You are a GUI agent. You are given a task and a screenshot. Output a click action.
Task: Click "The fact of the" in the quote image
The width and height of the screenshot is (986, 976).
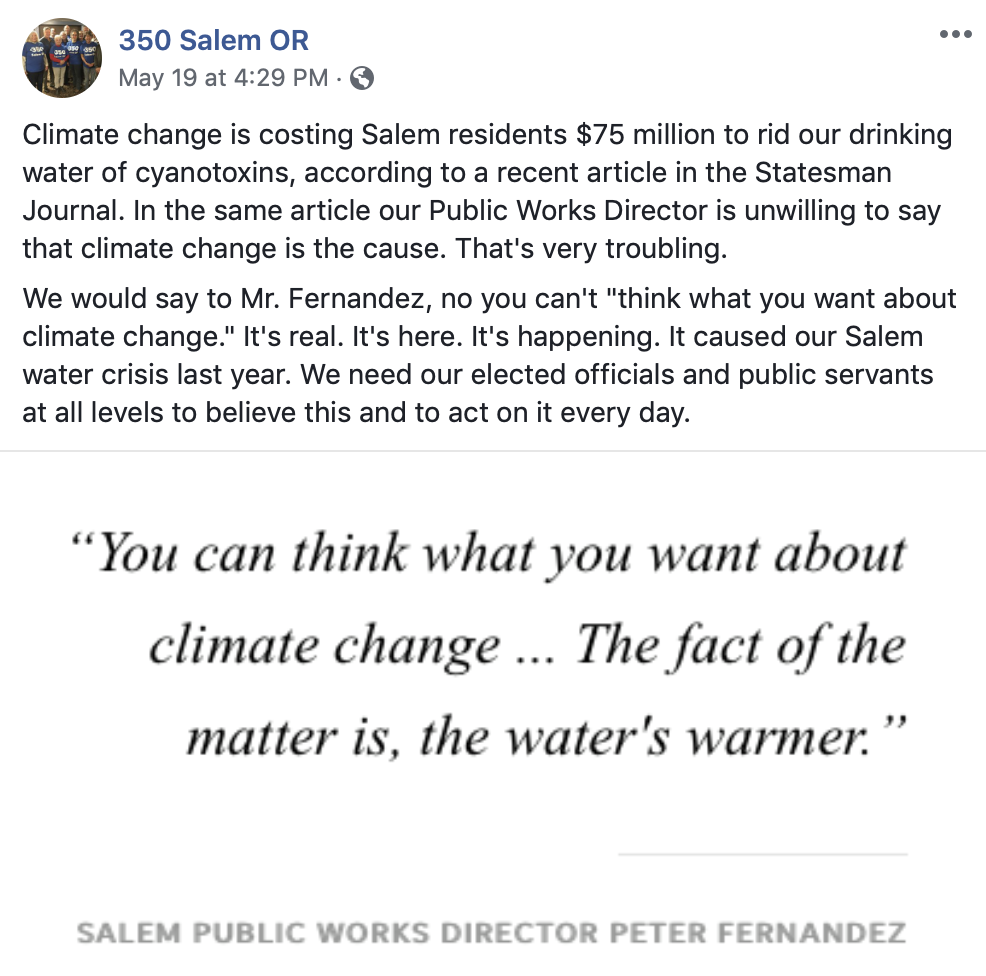pos(740,645)
